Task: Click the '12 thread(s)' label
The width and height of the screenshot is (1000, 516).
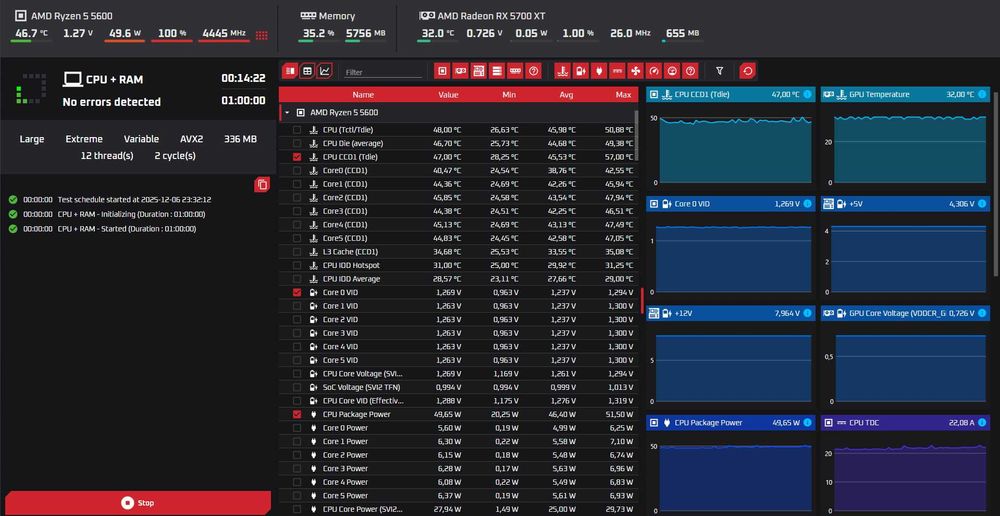Action: click(107, 156)
